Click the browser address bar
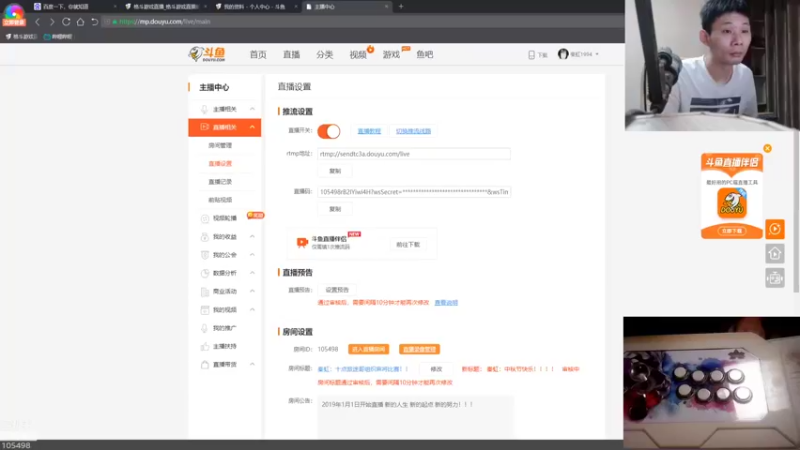800x450 pixels. [x=362, y=22]
